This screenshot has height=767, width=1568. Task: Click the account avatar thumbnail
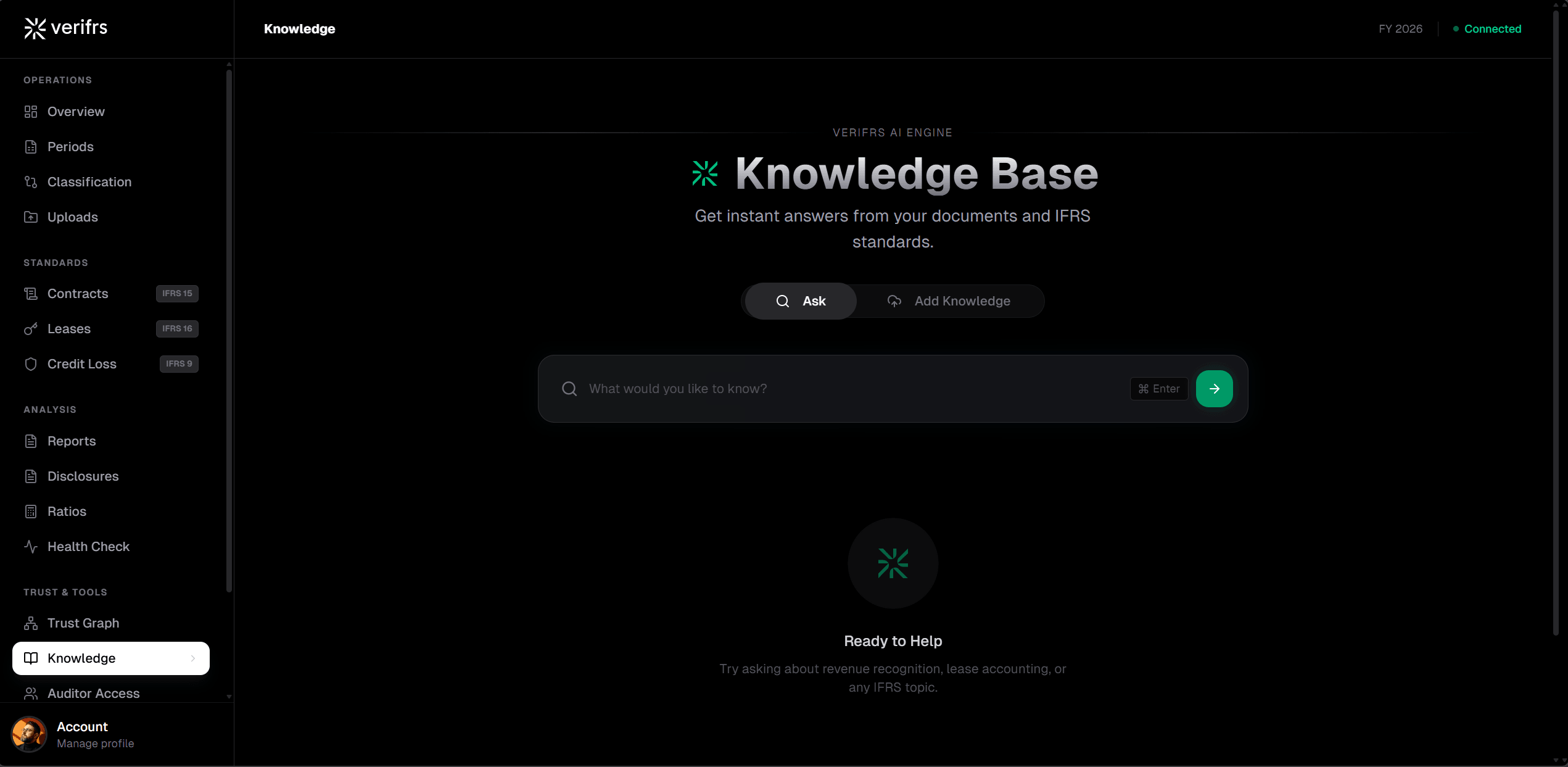[29, 734]
